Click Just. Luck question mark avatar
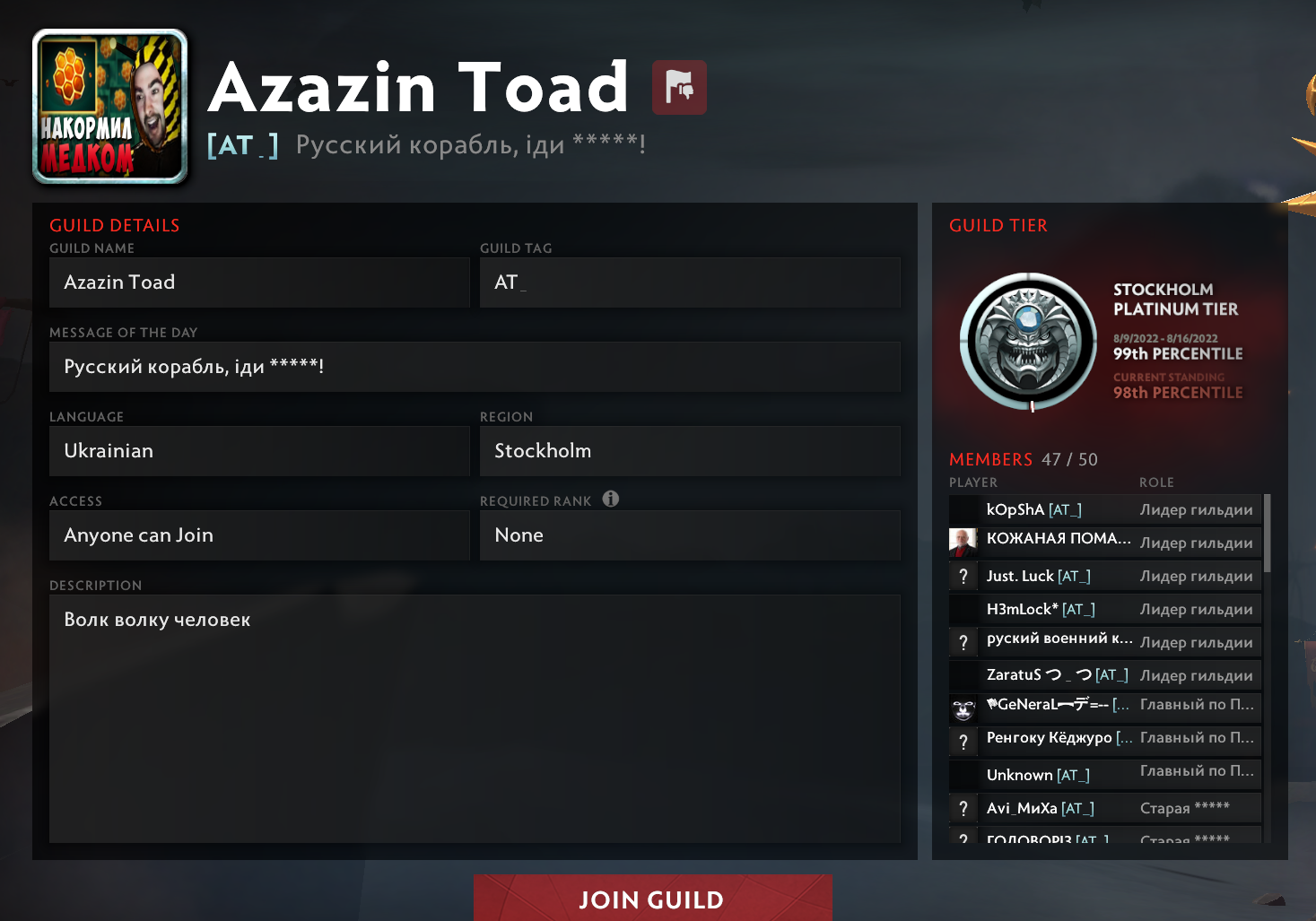1316x921 pixels. [x=963, y=576]
